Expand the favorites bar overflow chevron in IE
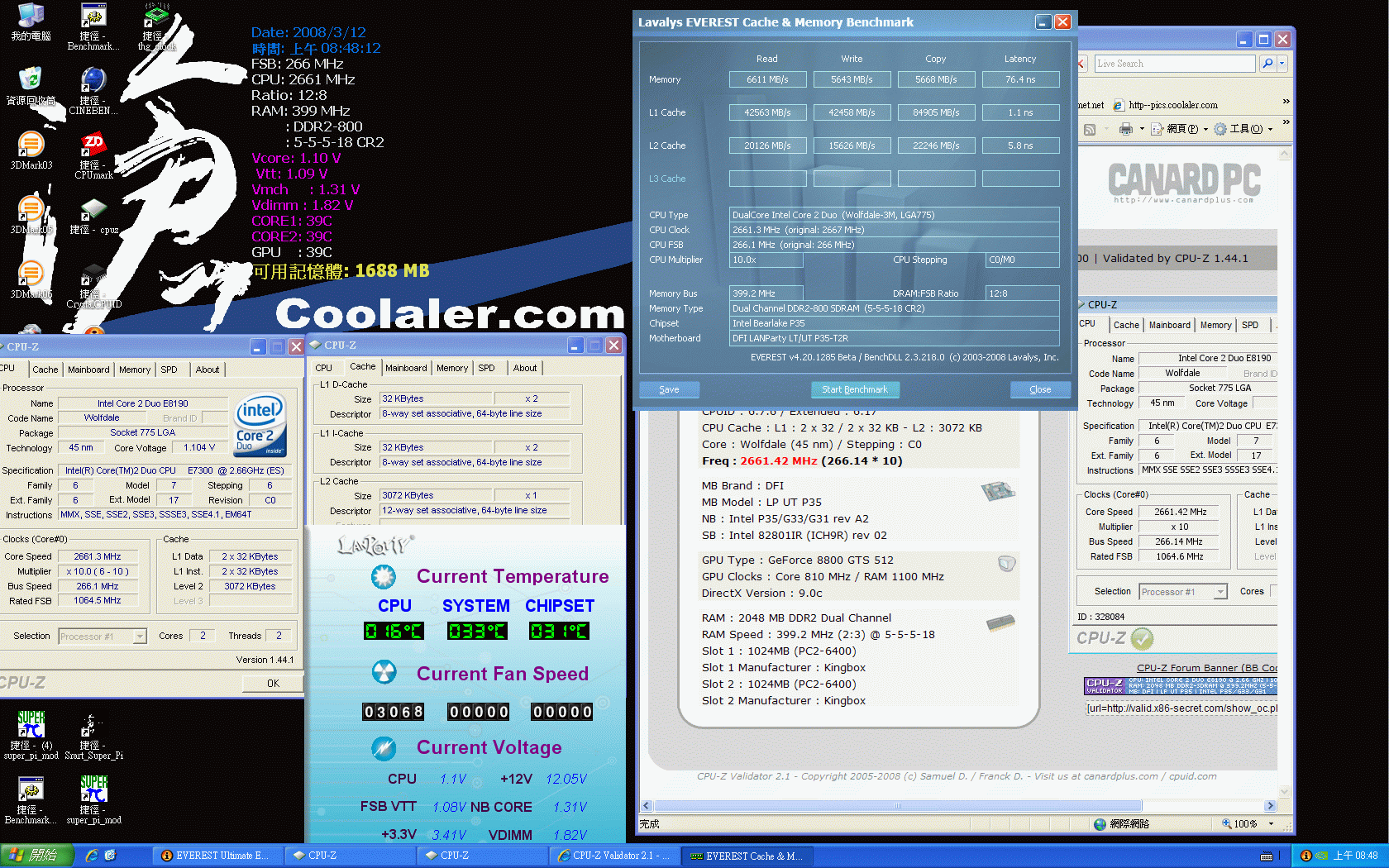 coord(1286,102)
